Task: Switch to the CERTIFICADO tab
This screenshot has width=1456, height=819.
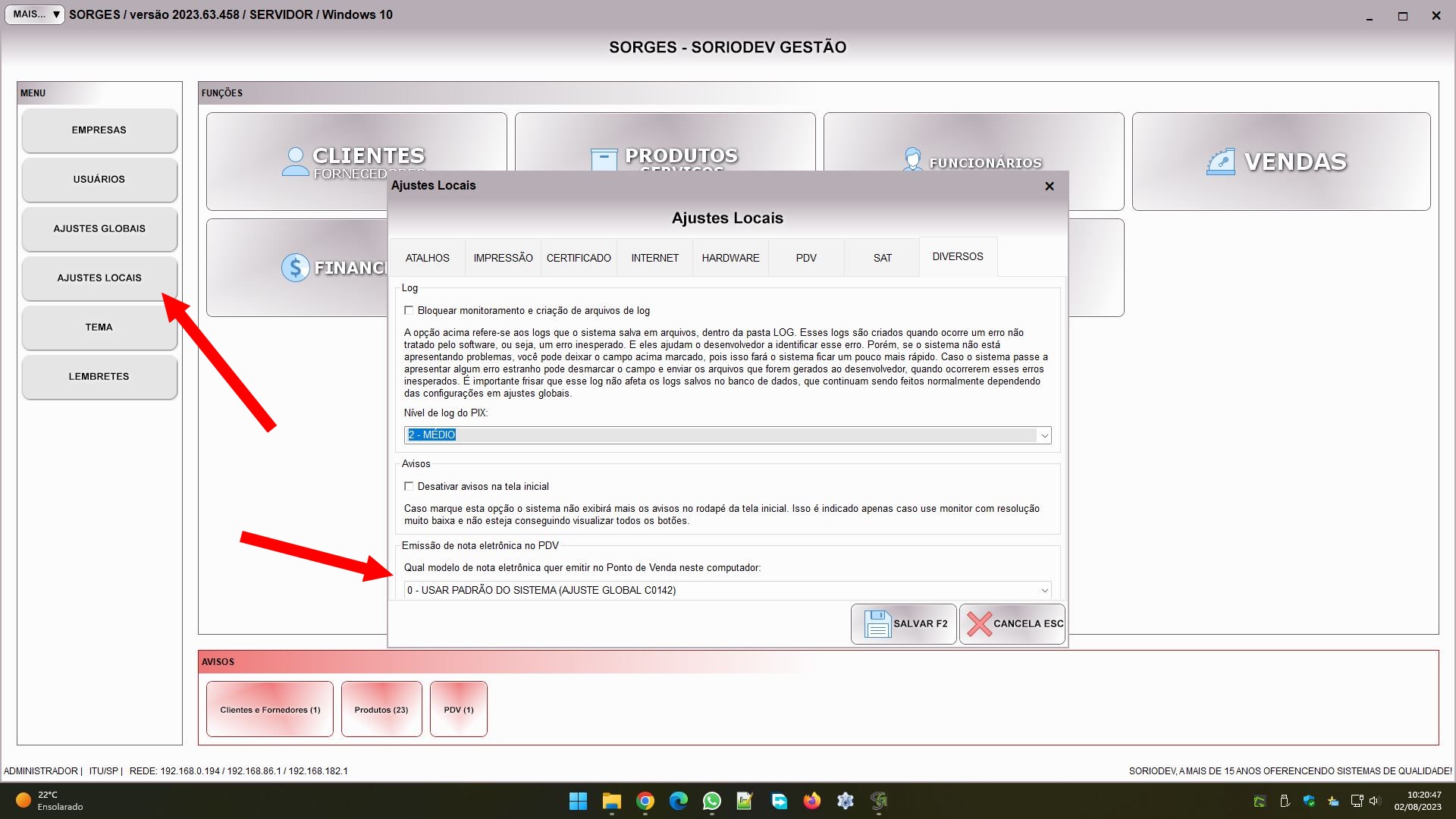Action: (x=579, y=258)
